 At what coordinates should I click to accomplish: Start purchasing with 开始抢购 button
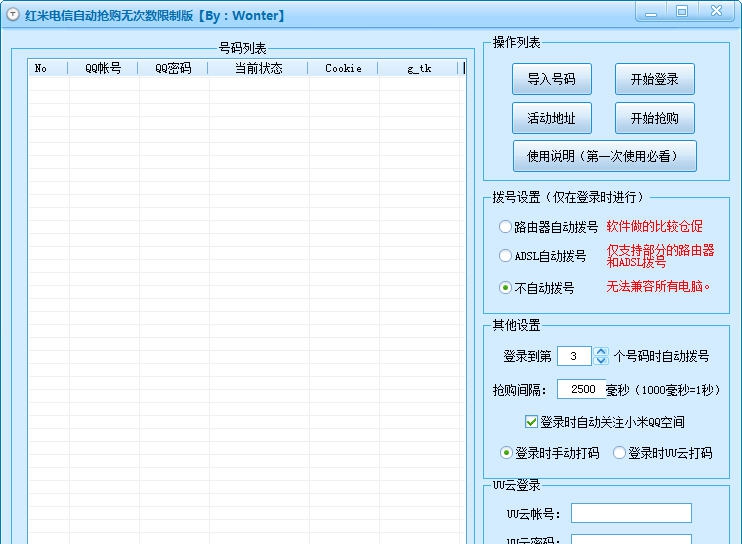[x=654, y=118]
